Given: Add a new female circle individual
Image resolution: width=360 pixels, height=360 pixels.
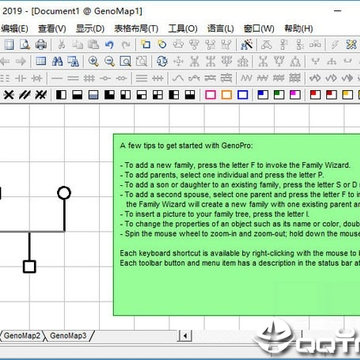Looking at the screenshot, I should [x=162, y=44].
